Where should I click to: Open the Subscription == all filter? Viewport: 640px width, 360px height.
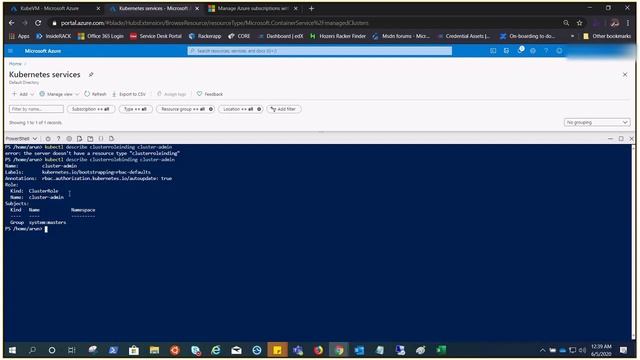click(x=91, y=109)
